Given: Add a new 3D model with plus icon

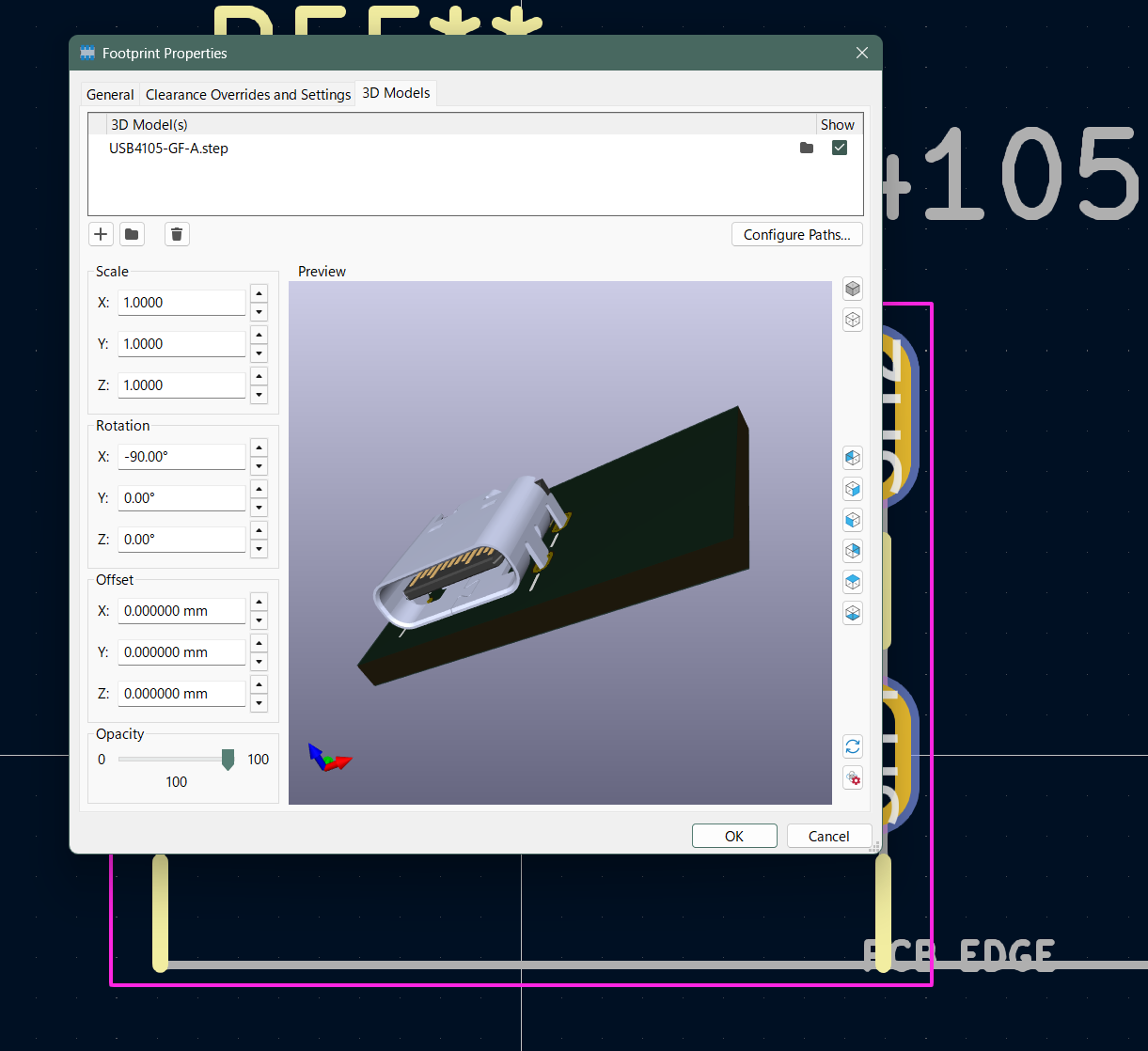Looking at the screenshot, I should click(x=101, y=234).
